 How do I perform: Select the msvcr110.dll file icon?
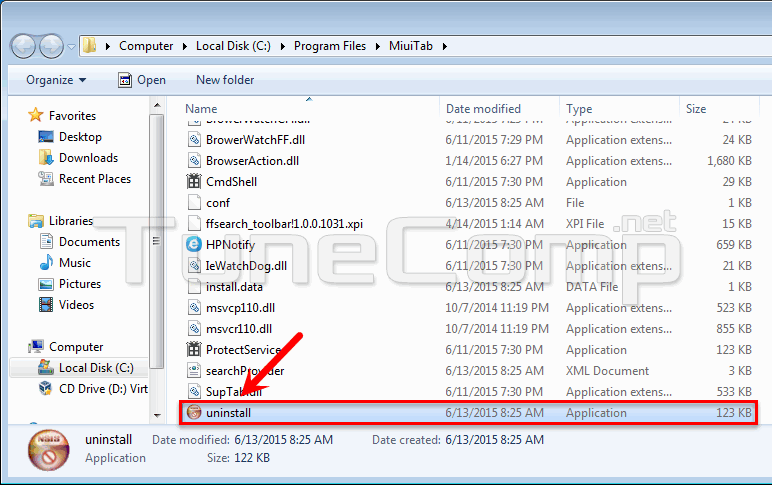tap(194, 329)
